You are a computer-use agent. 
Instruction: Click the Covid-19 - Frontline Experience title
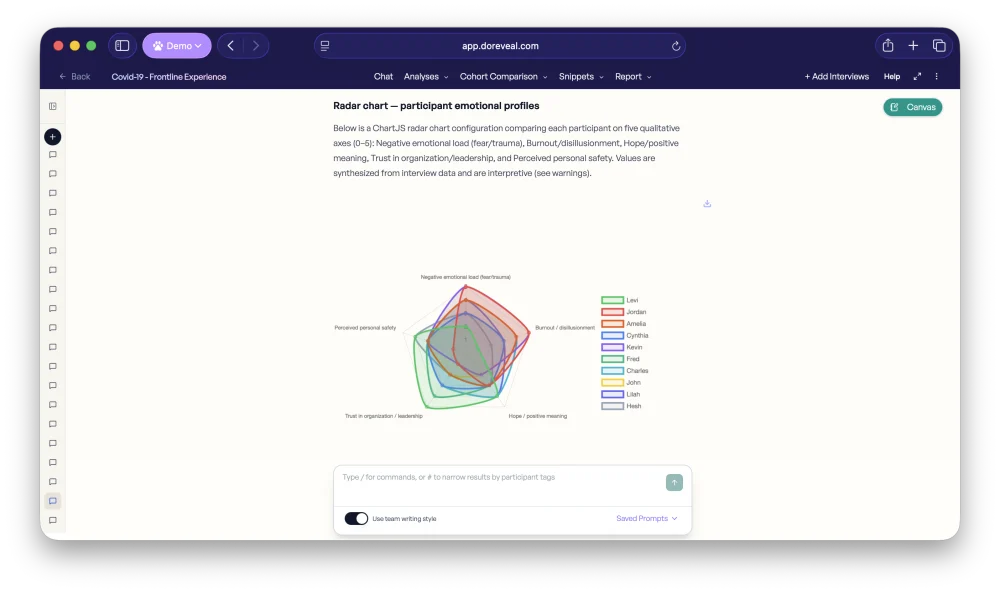click(x=169, y=77)
